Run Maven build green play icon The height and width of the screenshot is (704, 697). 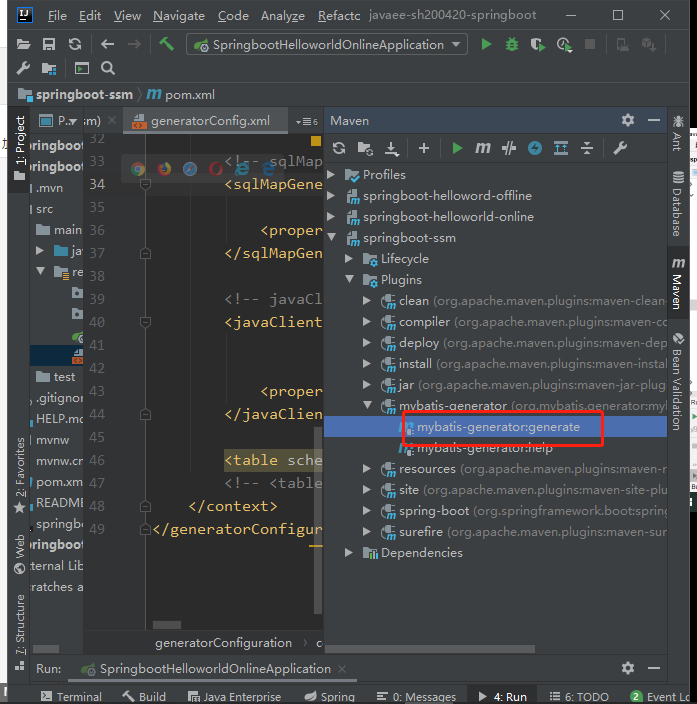(x=457, y=148)
